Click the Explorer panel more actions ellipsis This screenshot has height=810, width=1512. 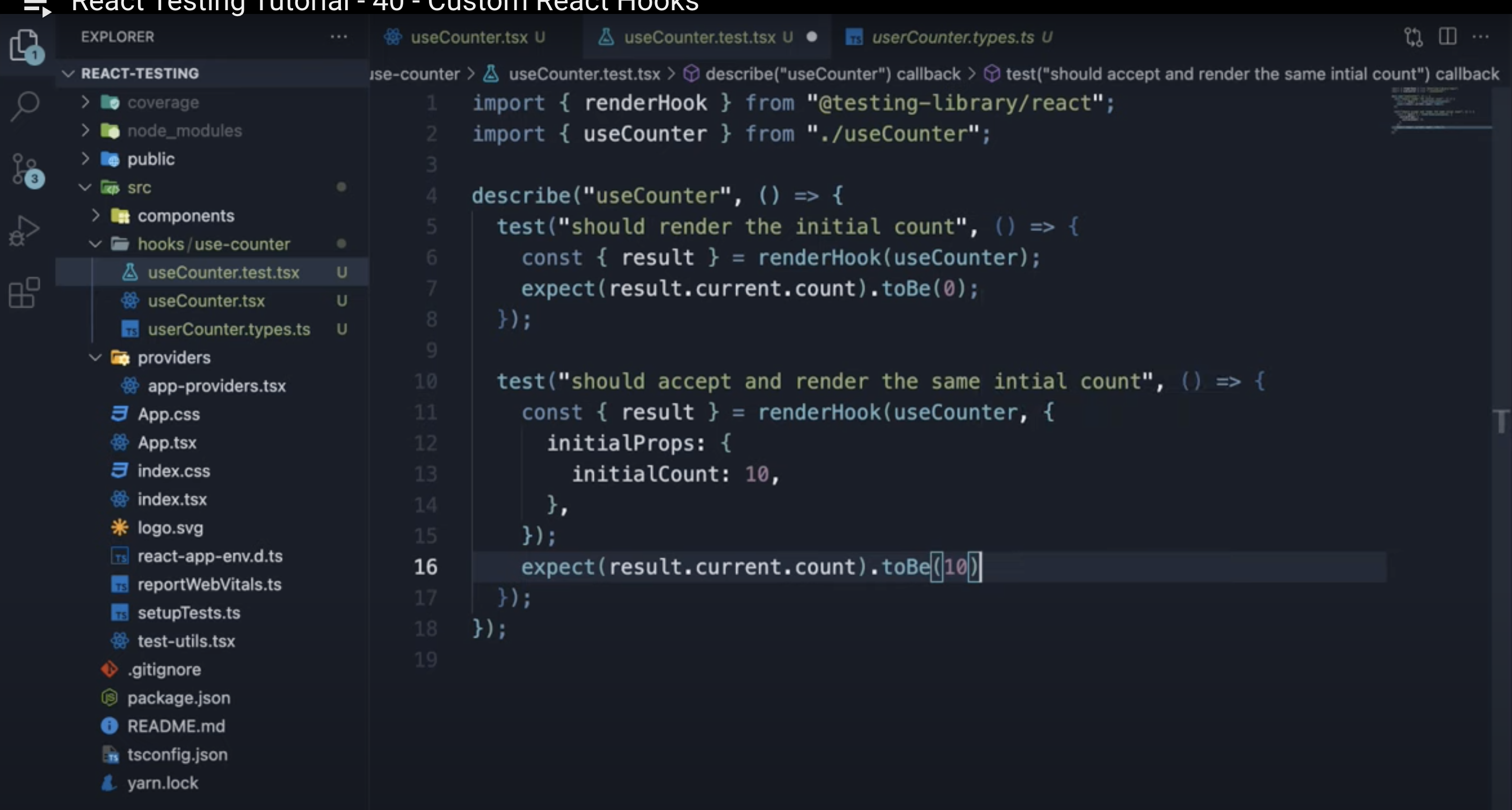click(x=339, y=37)
